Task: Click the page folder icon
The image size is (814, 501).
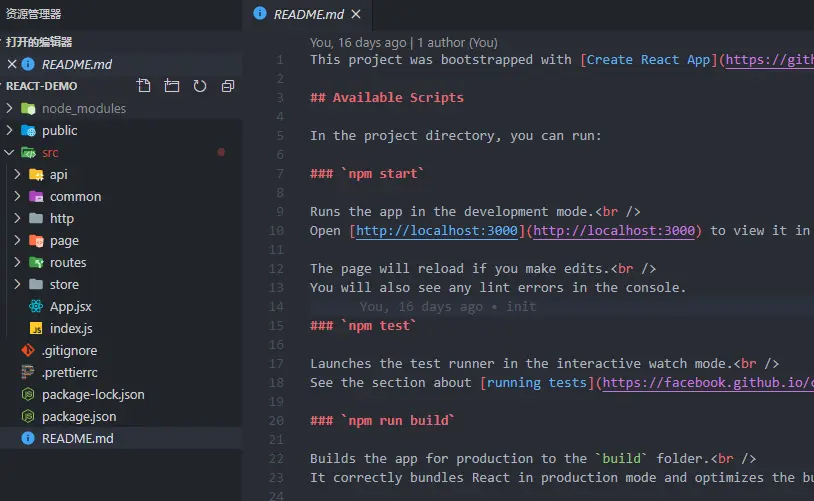Action: click(36, 240)
